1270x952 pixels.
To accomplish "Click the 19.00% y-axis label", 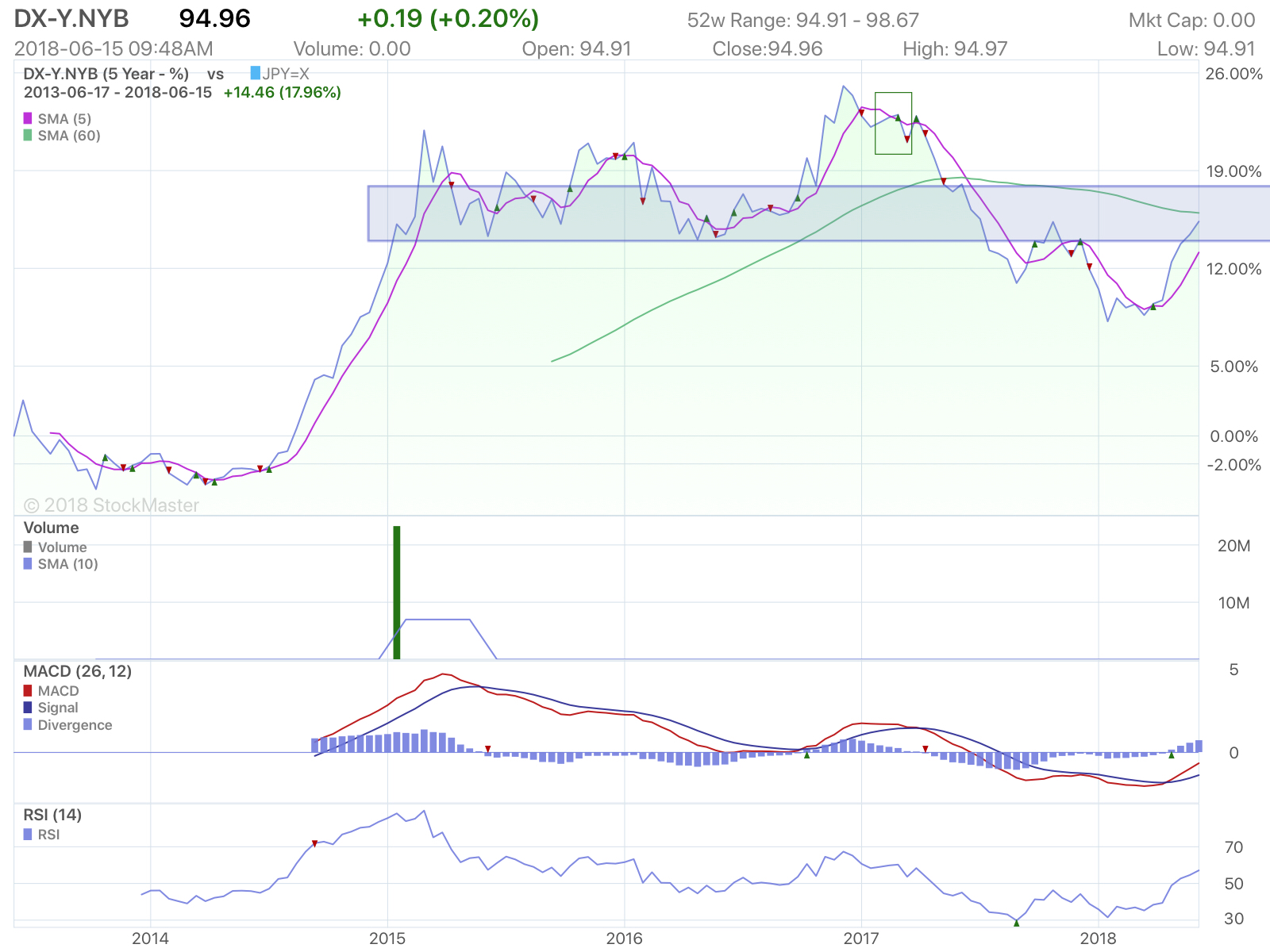I will coord(1233,171).
